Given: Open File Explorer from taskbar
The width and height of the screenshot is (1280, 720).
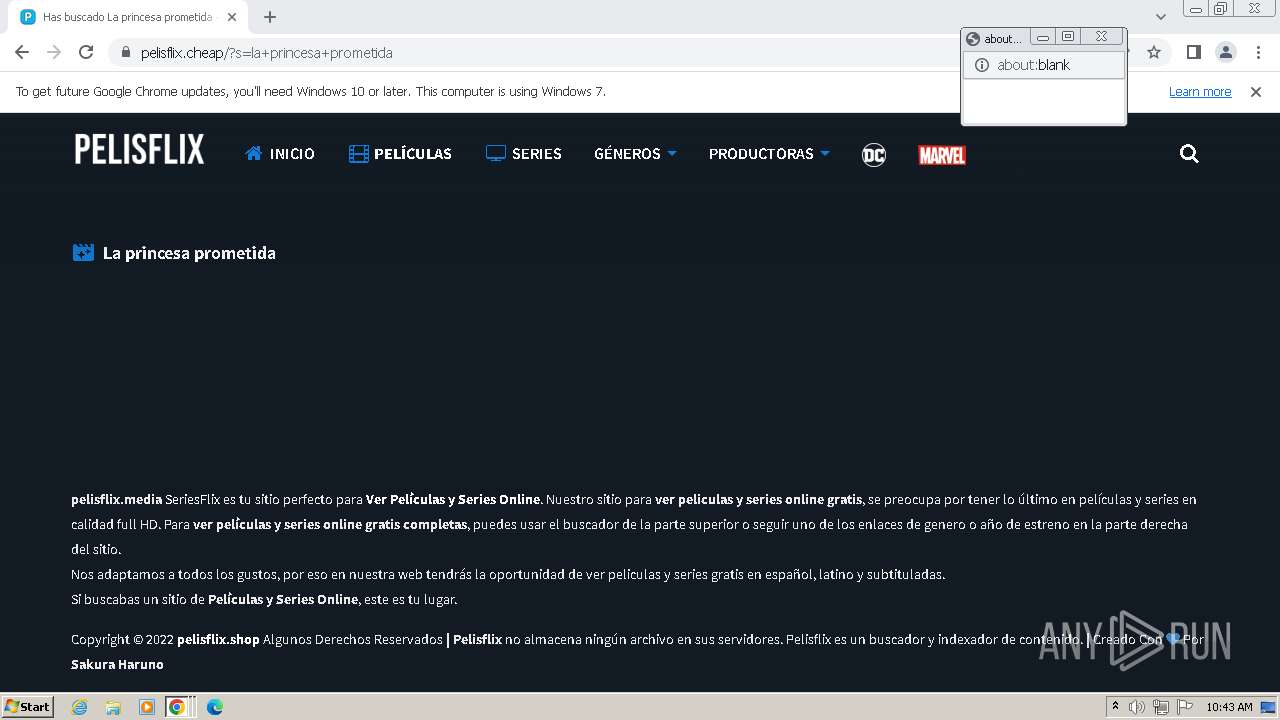Looking at the screenshot, I should point(113,707).
